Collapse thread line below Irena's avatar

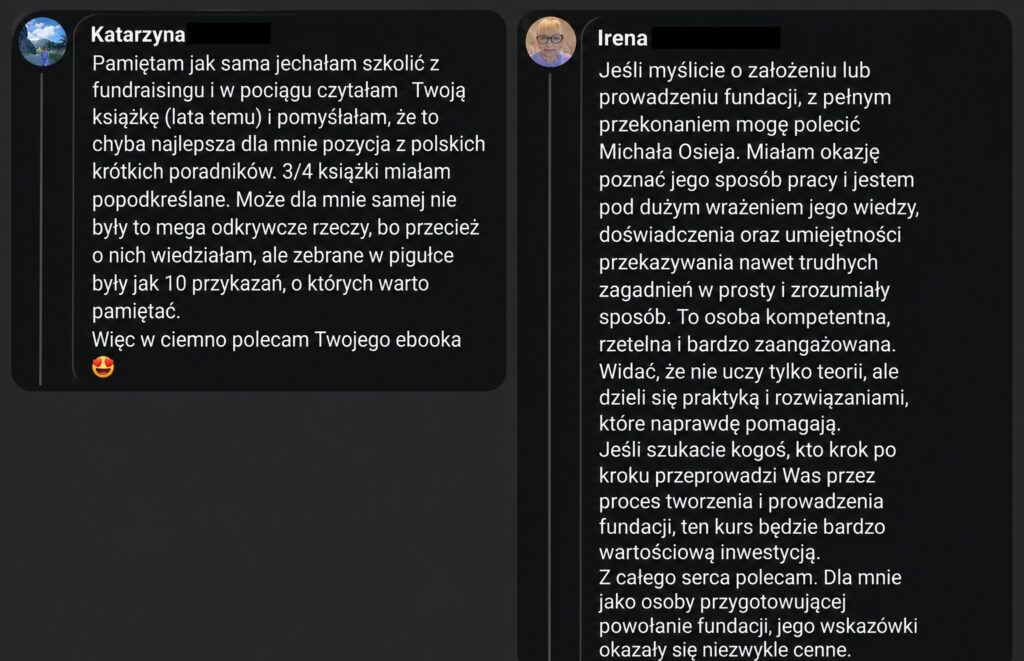point(549,366)
